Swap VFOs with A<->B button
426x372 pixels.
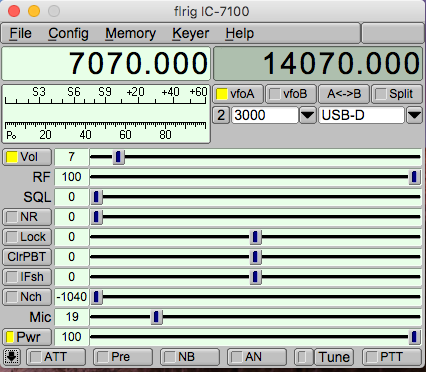click(344, 94)
